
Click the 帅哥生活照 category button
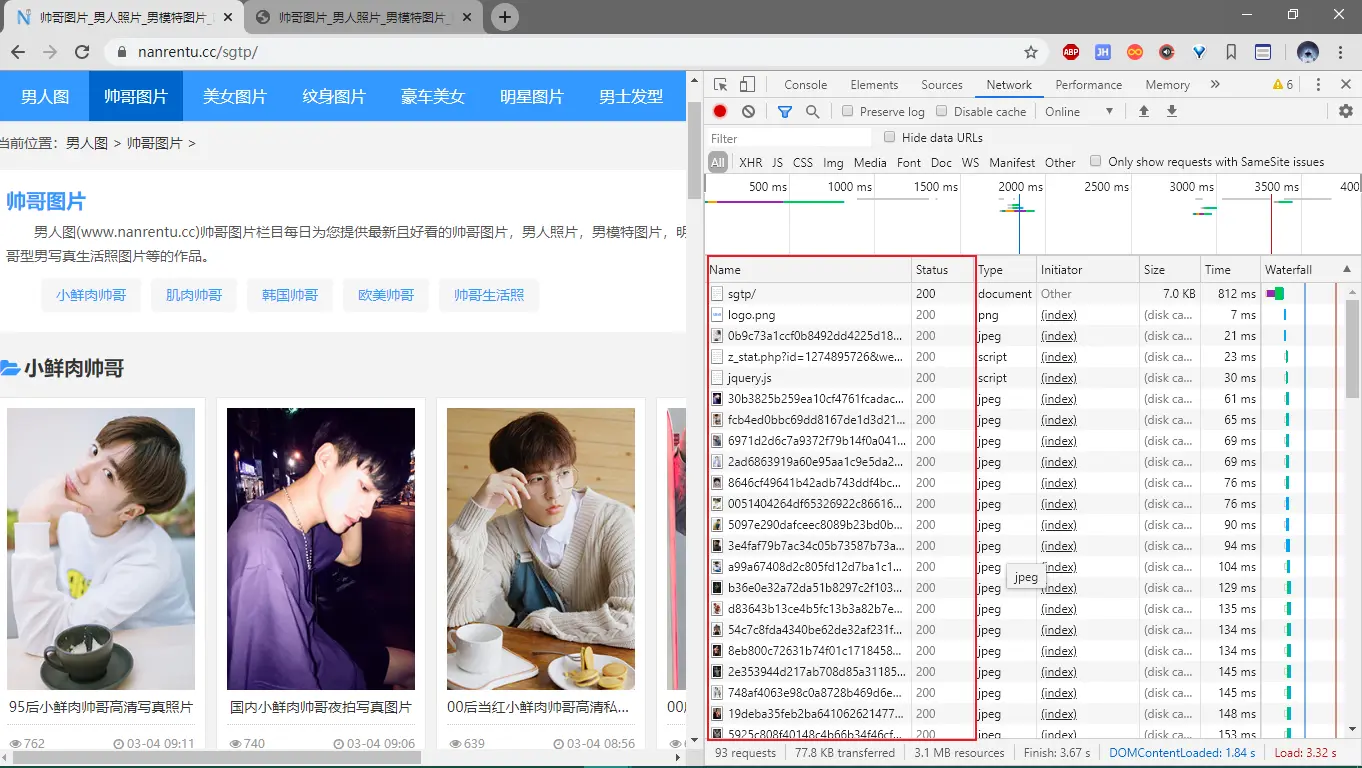point(489,295)
